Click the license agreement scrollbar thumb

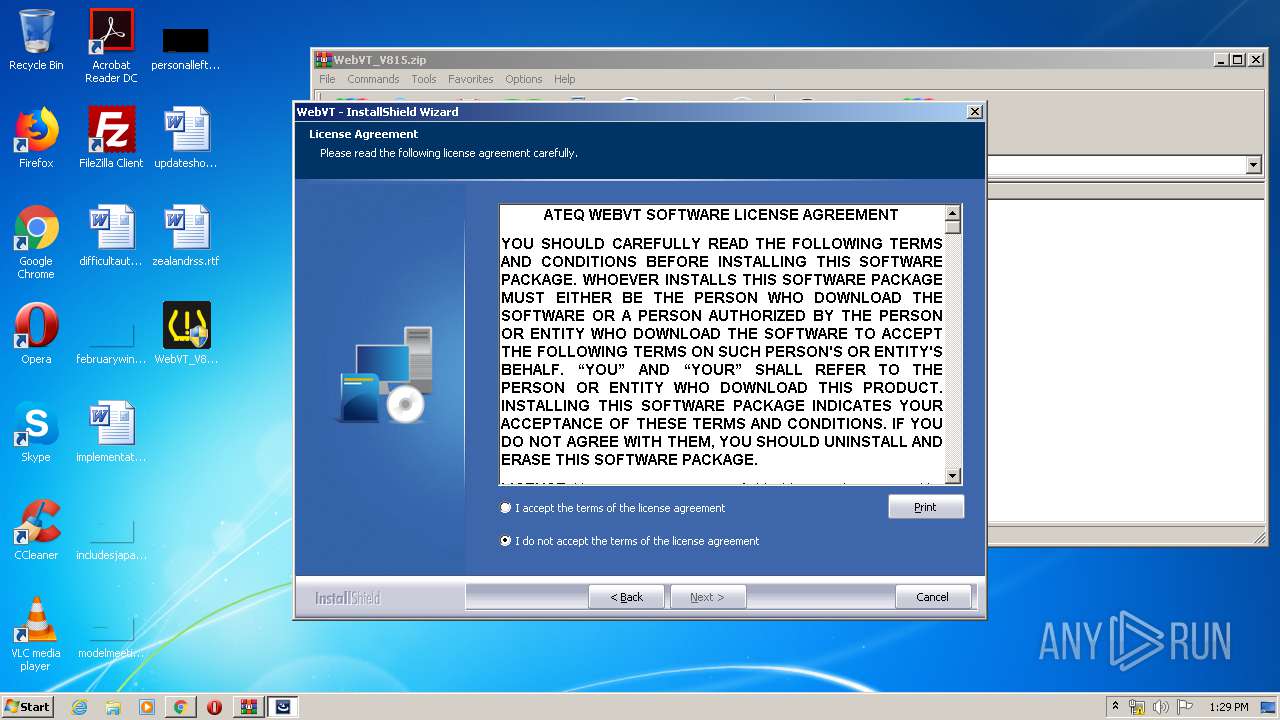pos(953,227)
